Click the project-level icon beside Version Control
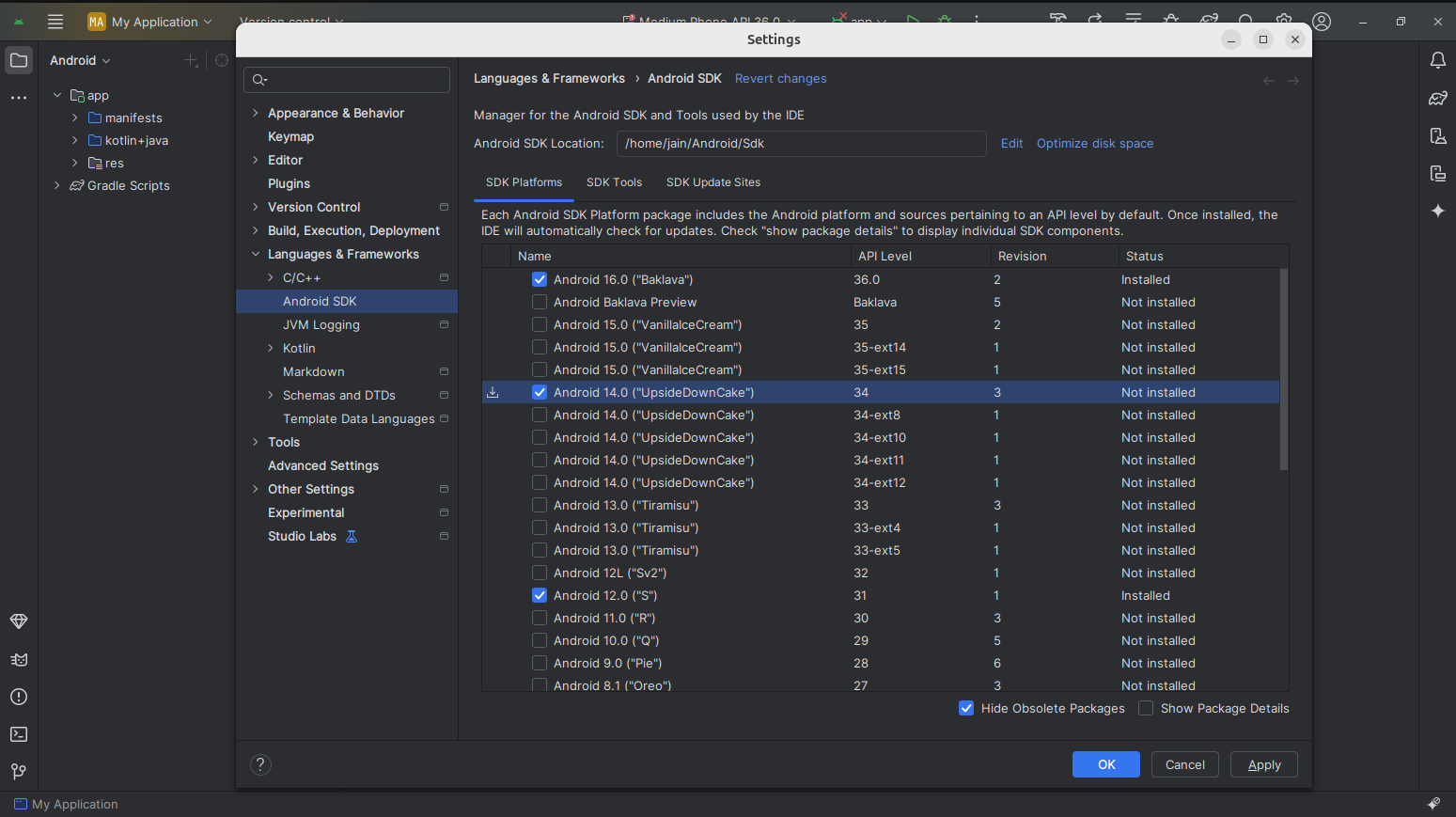The width and height of the screenshot is (1456, 817). [x=444, y=207]
